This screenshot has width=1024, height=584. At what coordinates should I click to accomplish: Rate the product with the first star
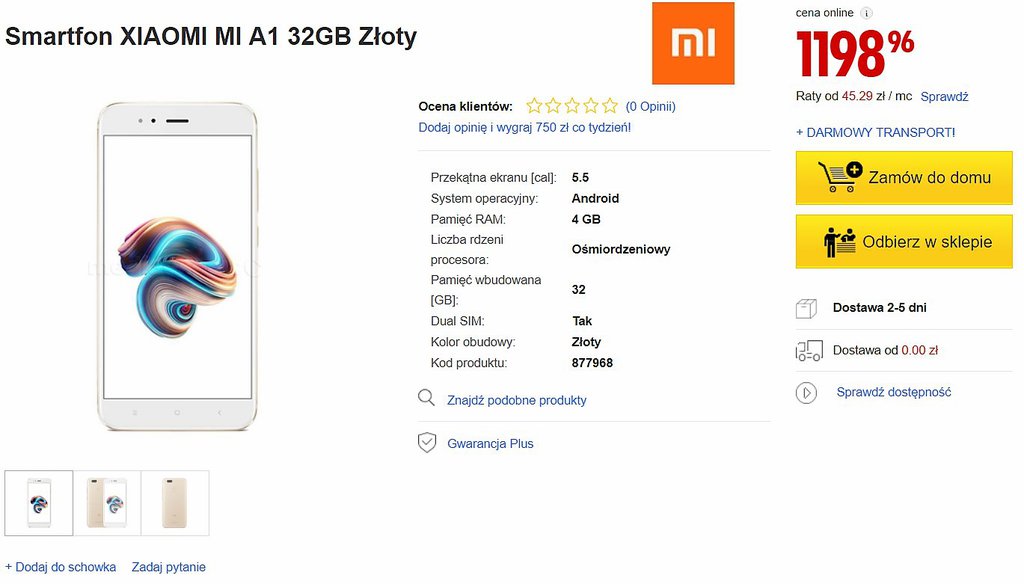point(535,106)
